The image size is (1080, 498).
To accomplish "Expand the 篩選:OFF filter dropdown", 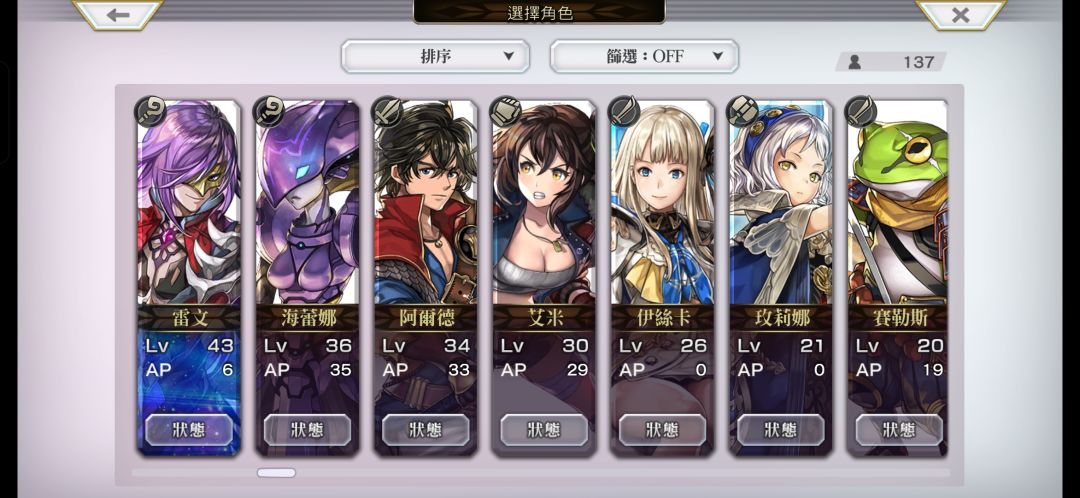I will 644,56.
